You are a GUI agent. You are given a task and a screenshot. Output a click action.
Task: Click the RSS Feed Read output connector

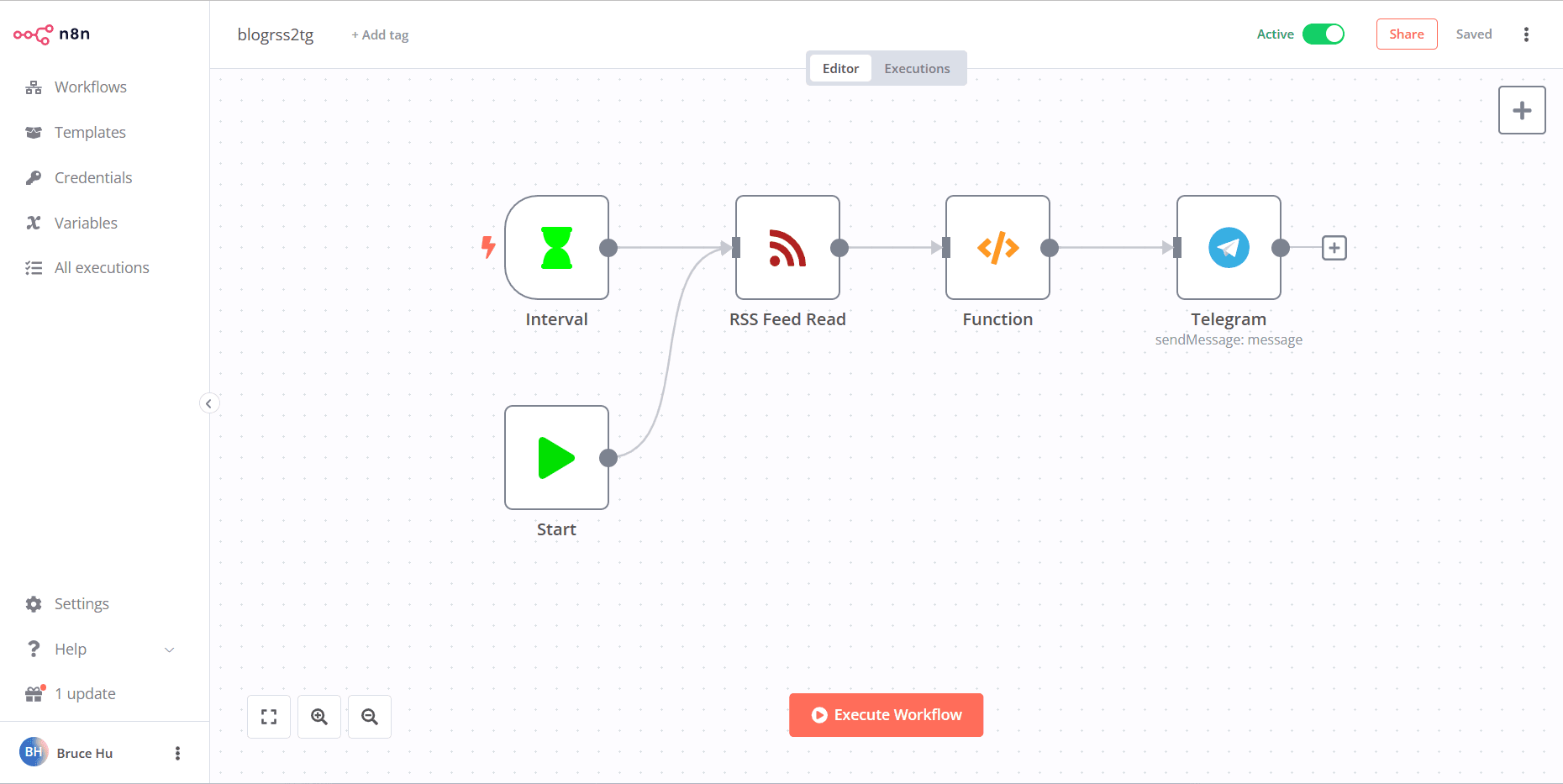coord(839,248)
